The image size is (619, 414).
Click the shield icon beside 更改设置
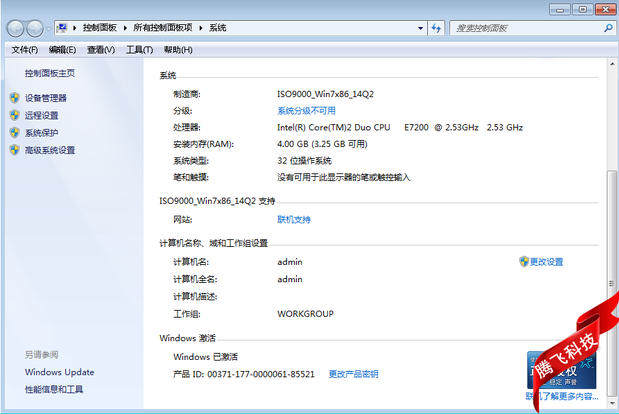pyautogui.click(x=523, y=261)
